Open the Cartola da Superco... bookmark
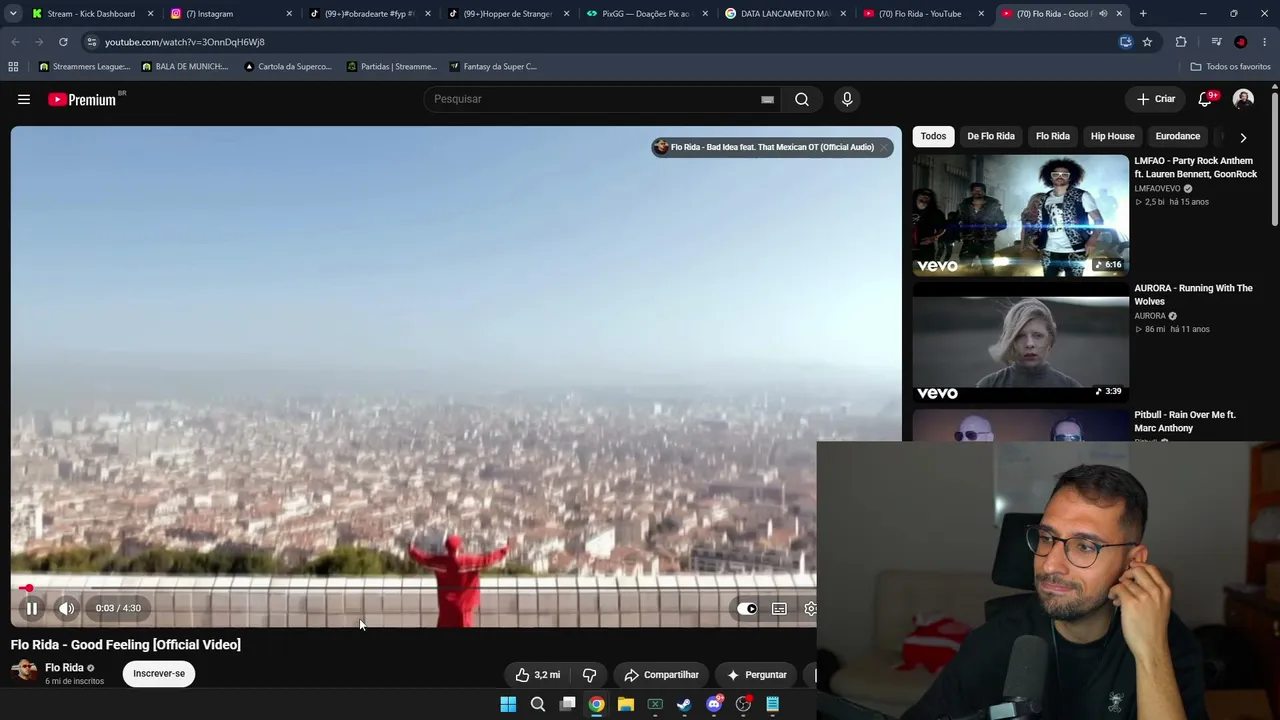 point(288,67)
